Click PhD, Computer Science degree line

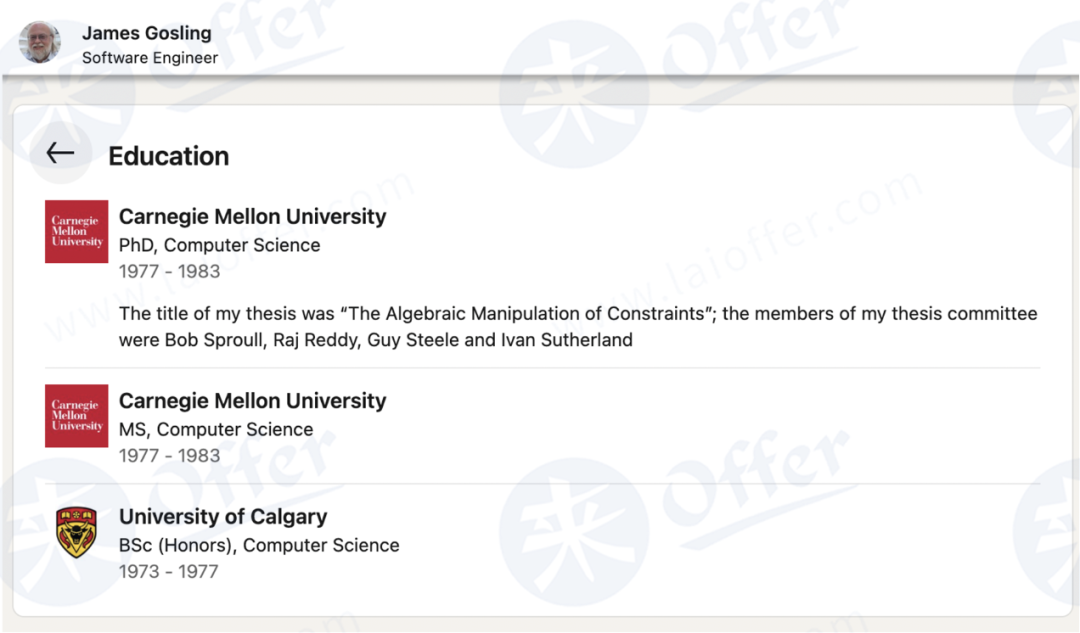(x=220, y=245)
